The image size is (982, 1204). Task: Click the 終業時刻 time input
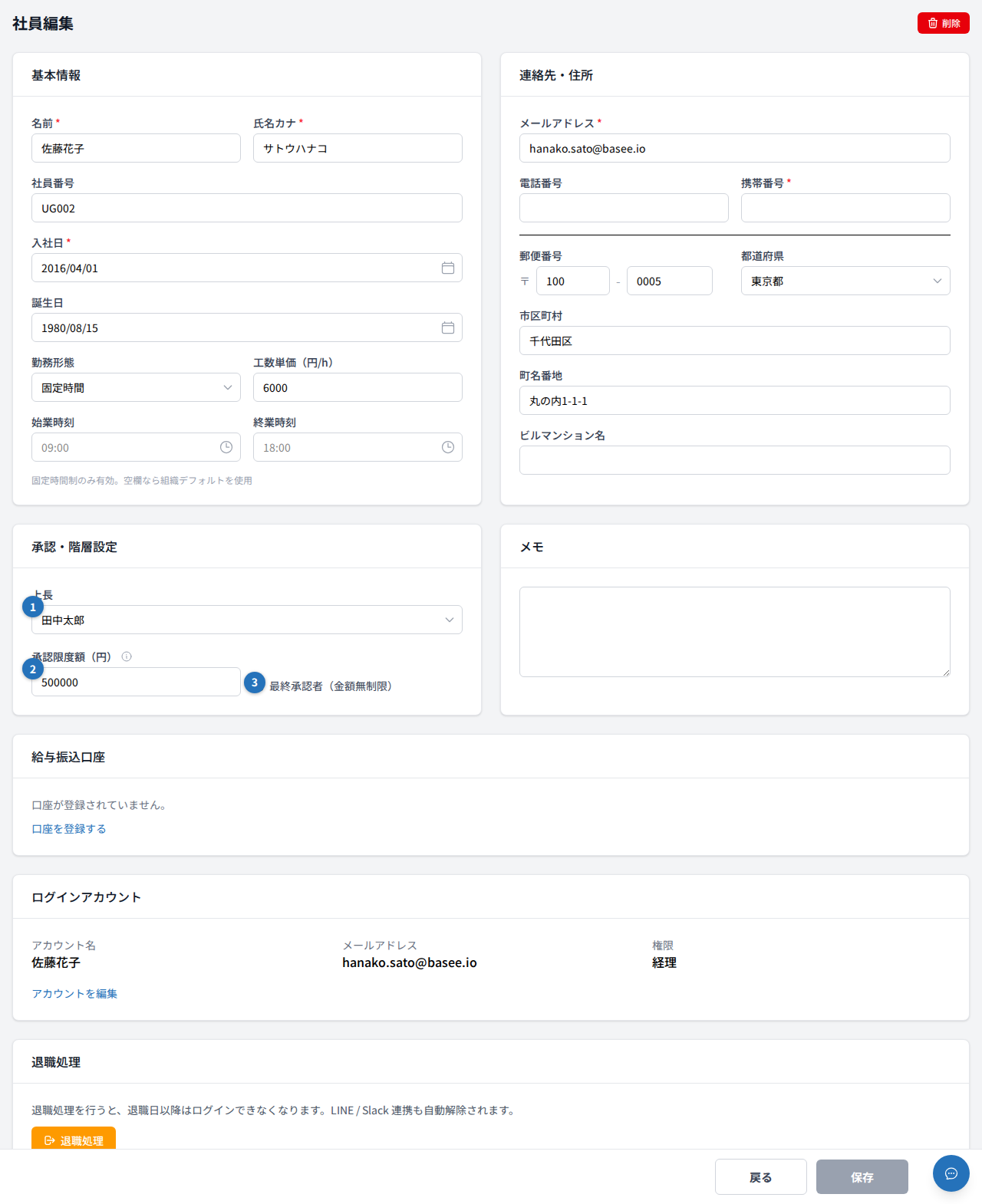point(358,447)
